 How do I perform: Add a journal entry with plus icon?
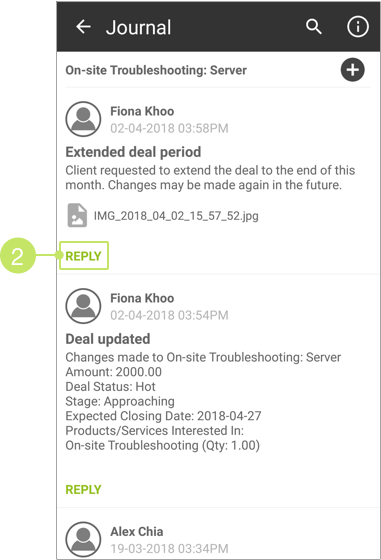[352, 70]
